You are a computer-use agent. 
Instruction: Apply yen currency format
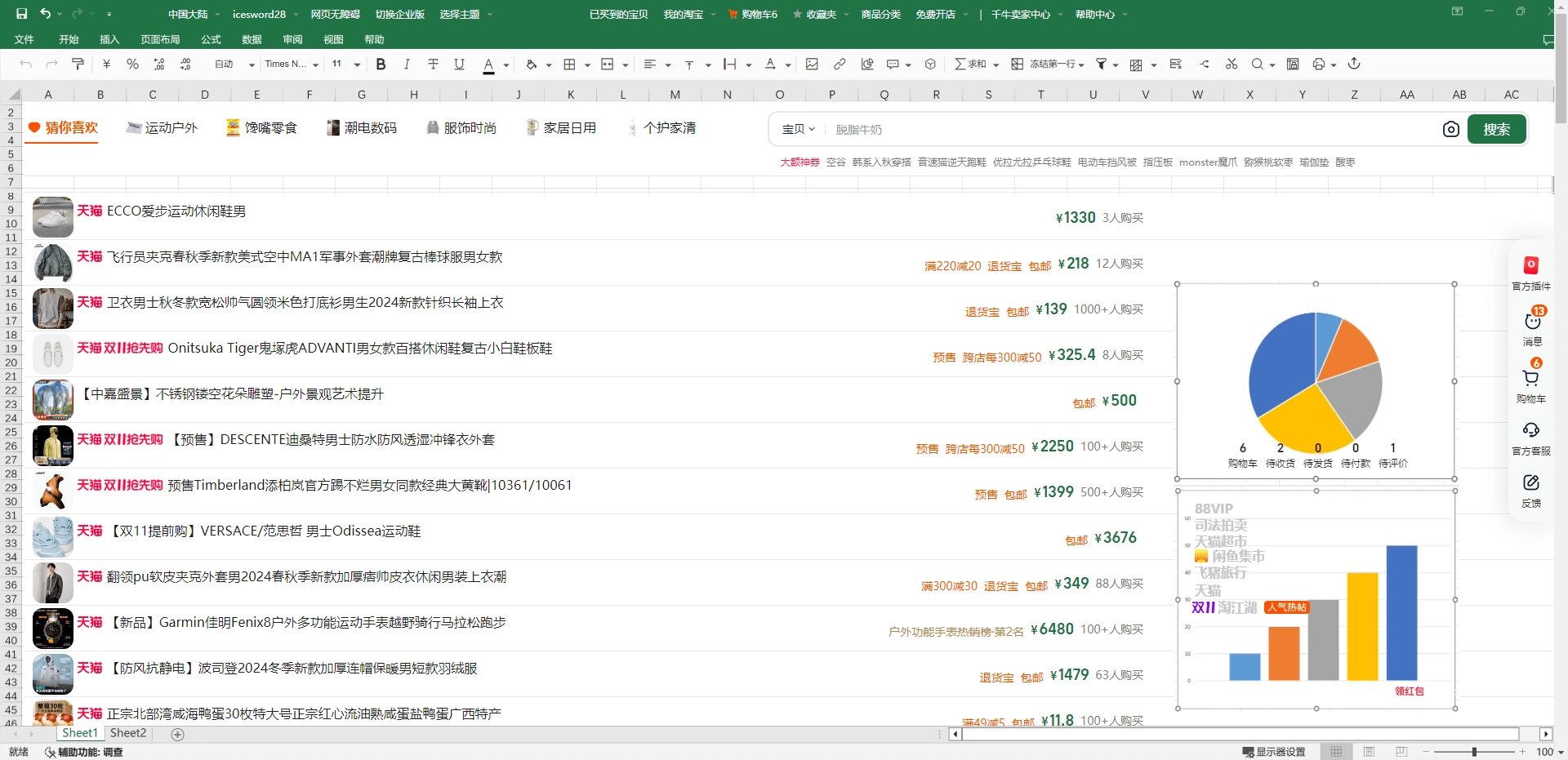[106, 64]
